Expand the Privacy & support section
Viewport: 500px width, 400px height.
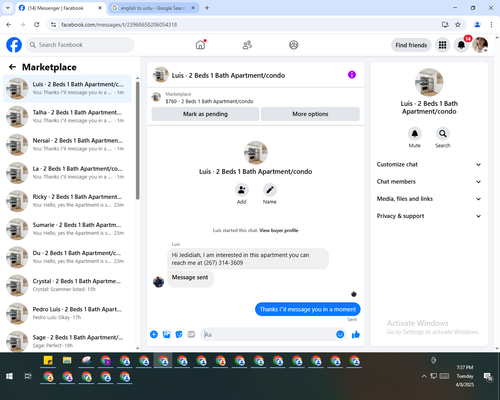pyautogui.click(x=429, y=216)
